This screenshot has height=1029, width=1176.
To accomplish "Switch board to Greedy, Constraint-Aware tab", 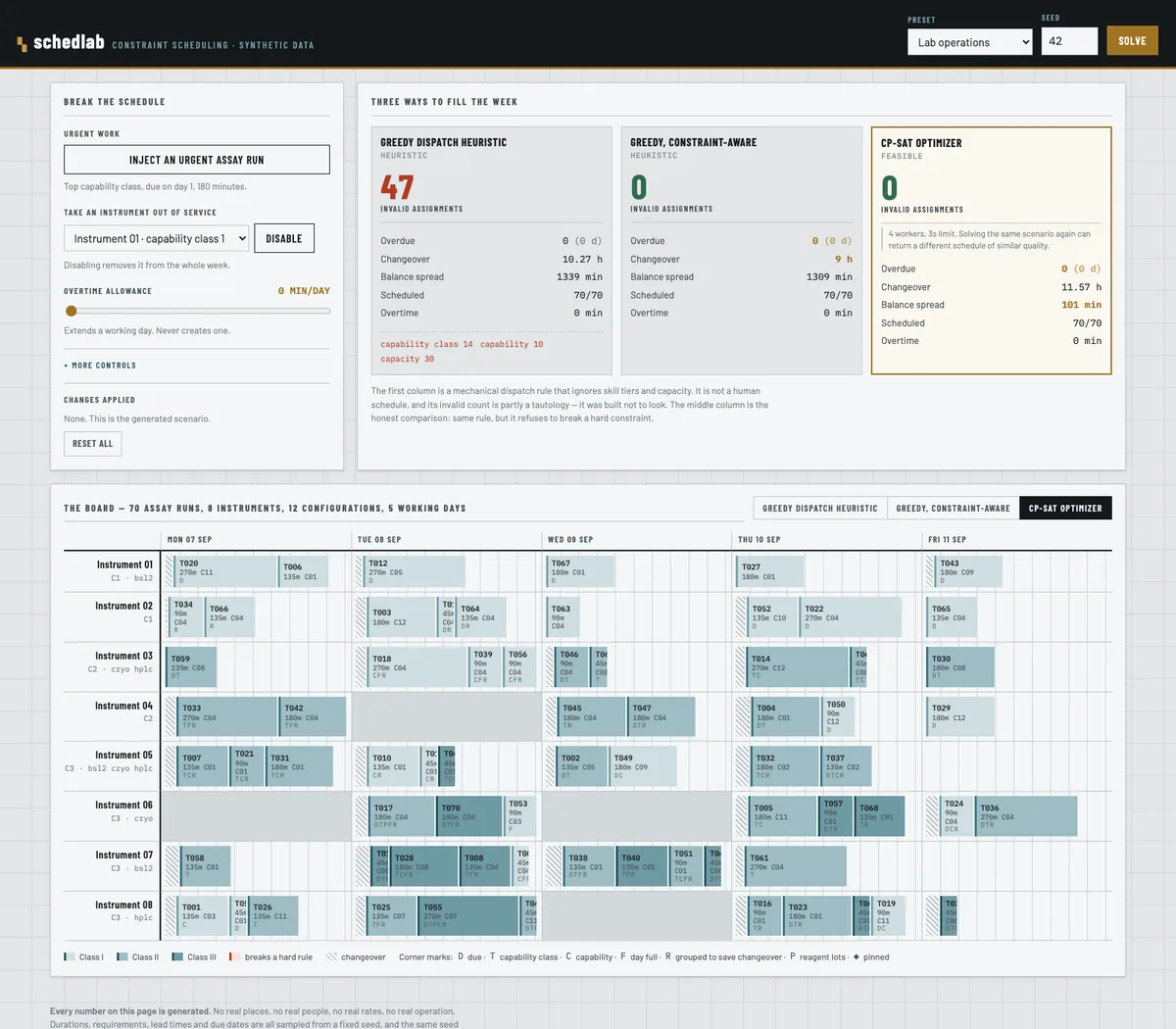I will (x=953, y=509).
